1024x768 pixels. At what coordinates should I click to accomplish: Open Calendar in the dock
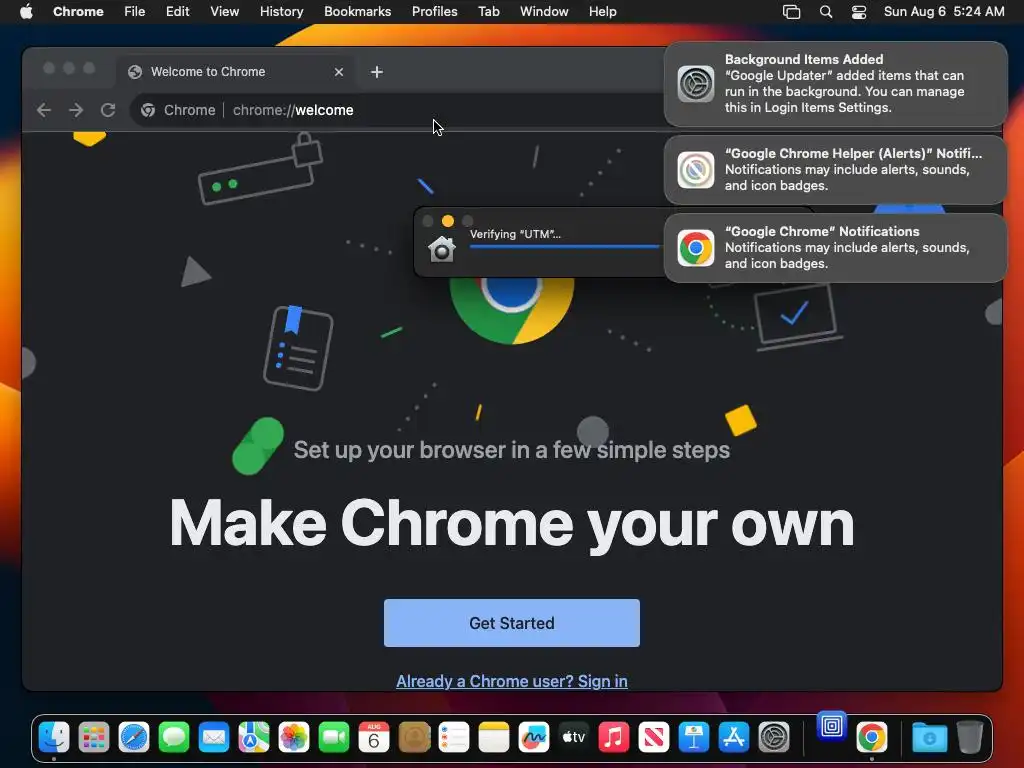click(x=374, y=737)
